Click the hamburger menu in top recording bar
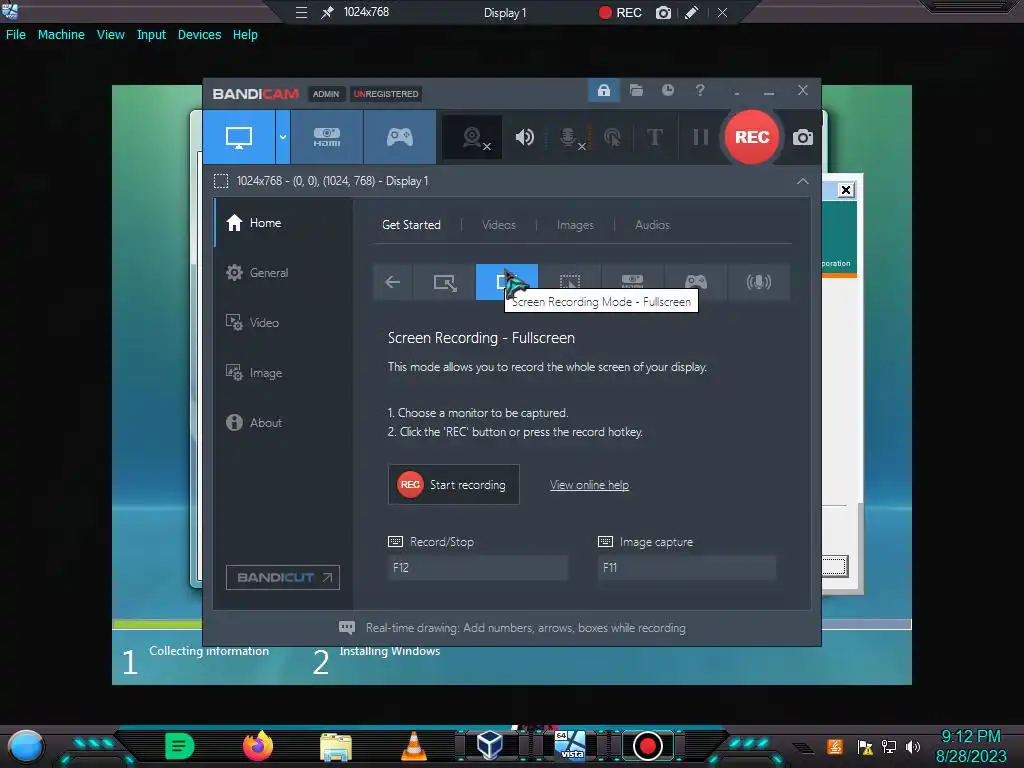The height and width of the screenshot is (768, 1024). (x=301, y=12)
